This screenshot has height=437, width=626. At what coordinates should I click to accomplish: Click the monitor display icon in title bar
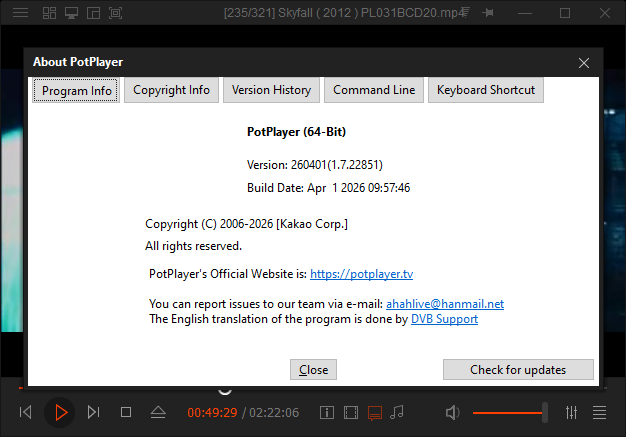click(71, 13)
